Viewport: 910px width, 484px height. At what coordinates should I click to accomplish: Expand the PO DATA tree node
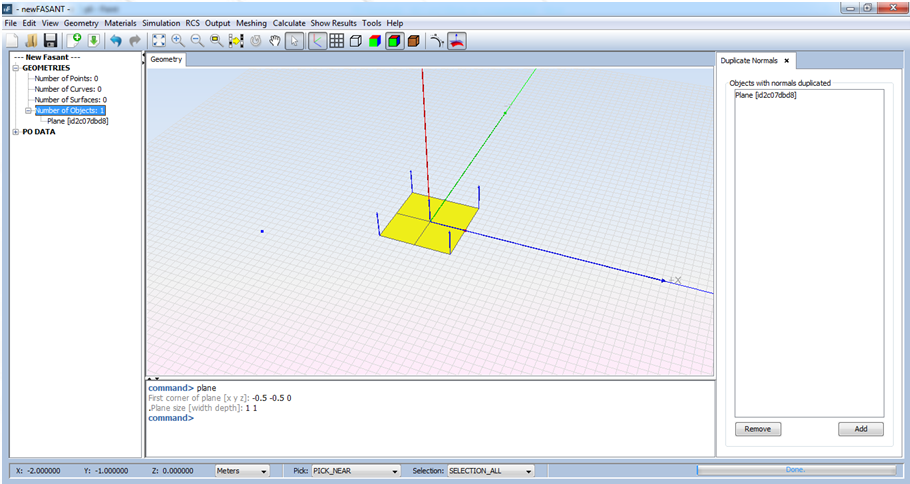tap(15, 131)
